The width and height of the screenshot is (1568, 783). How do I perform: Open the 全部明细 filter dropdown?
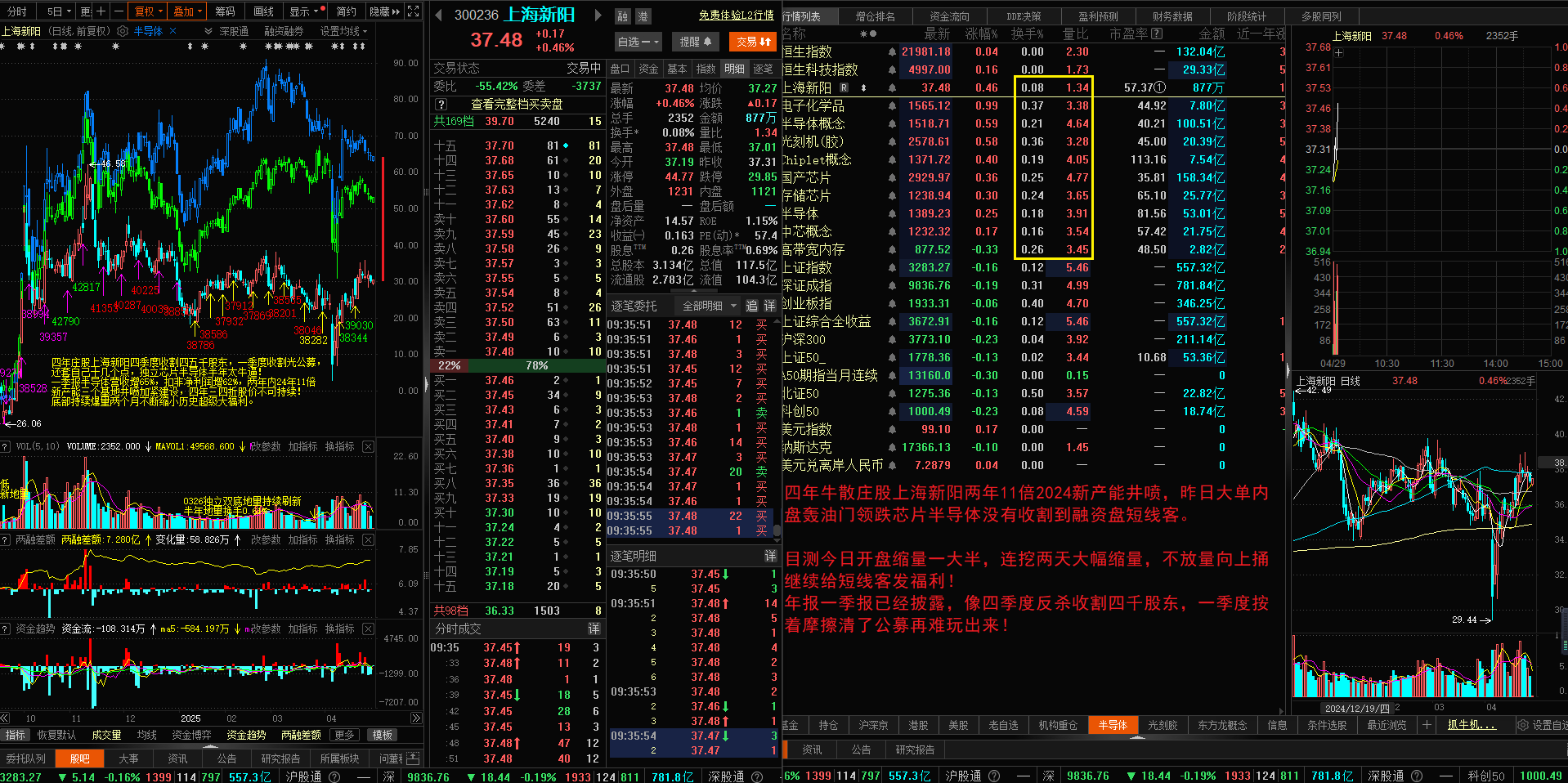click(x=708, y=306)
